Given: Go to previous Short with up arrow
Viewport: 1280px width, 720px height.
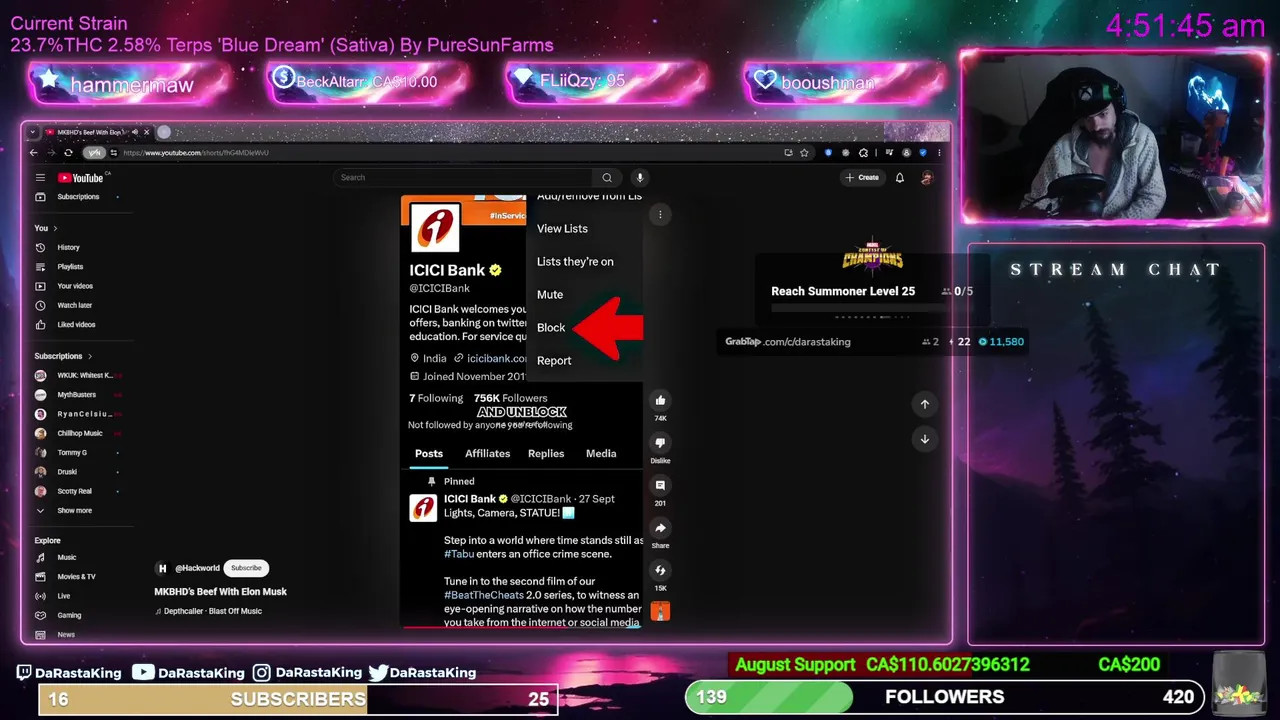Looking at the screenshot, I should pyautogui.click(x=924, y=404).
